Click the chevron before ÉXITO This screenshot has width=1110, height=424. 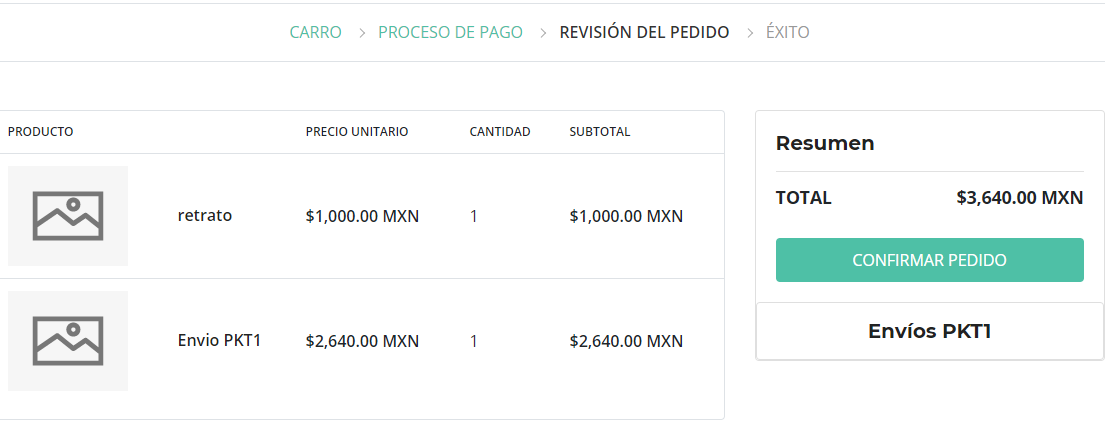(x=750, y=33)
